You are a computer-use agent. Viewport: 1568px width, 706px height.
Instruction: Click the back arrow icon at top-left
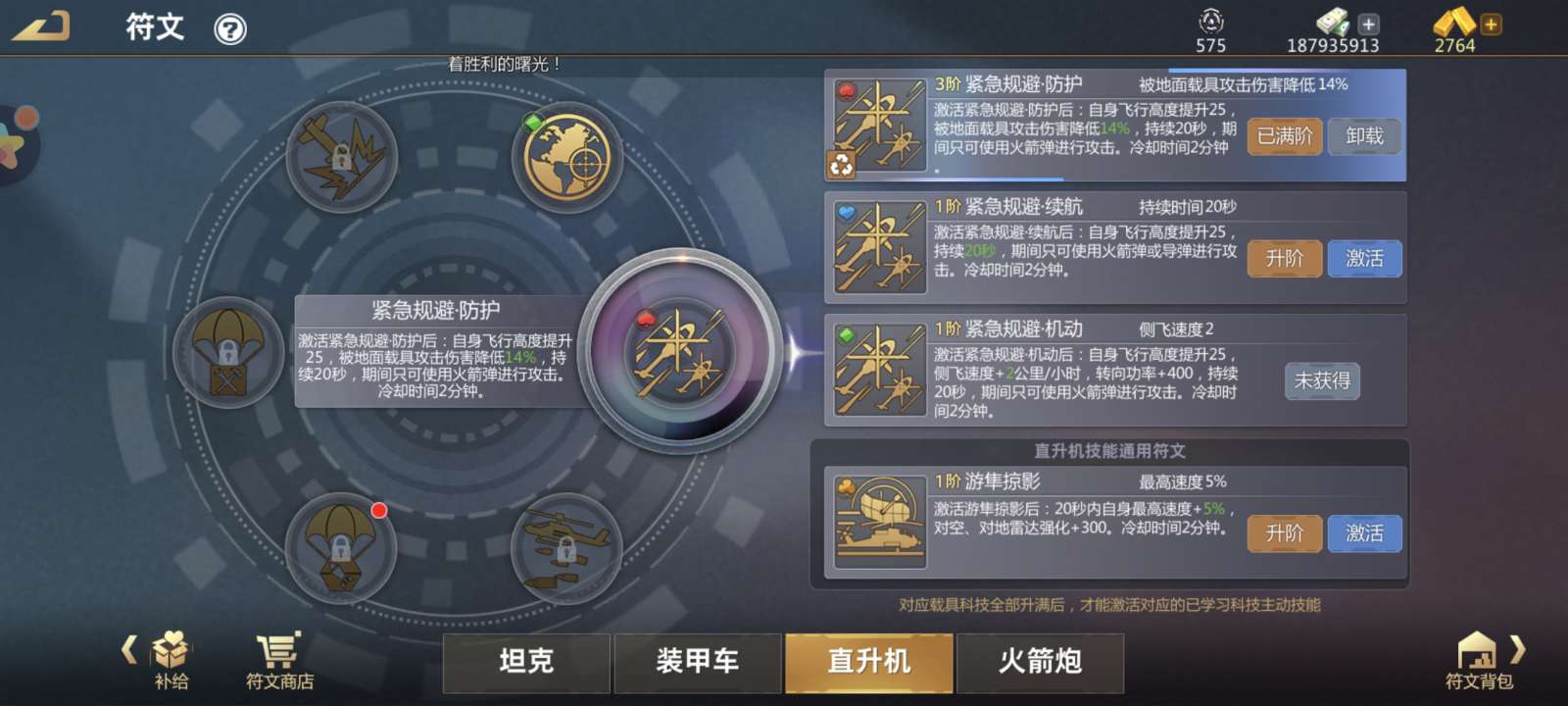pos(41,26)
